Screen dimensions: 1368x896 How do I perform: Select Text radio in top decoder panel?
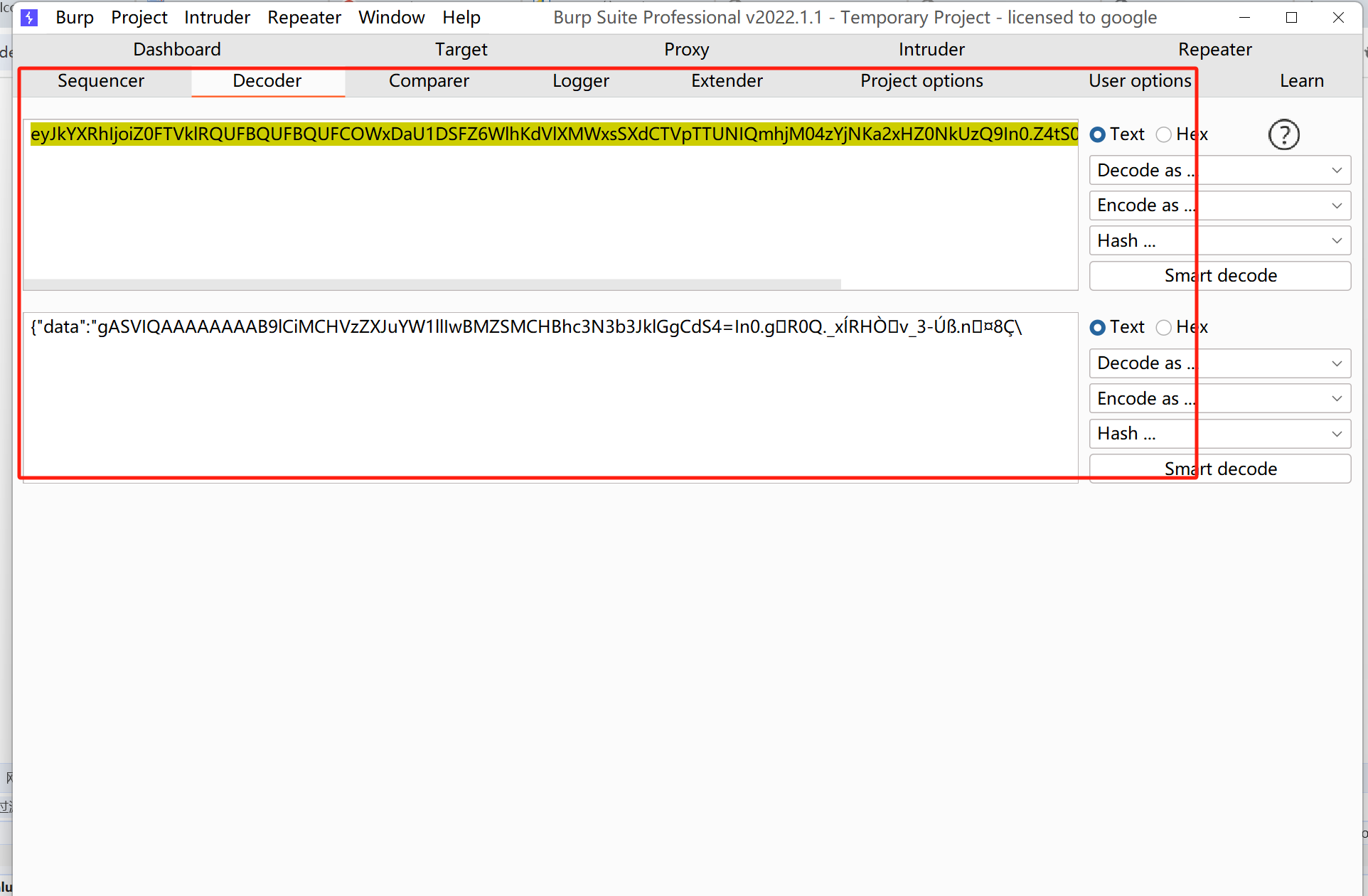(1098, 134)
